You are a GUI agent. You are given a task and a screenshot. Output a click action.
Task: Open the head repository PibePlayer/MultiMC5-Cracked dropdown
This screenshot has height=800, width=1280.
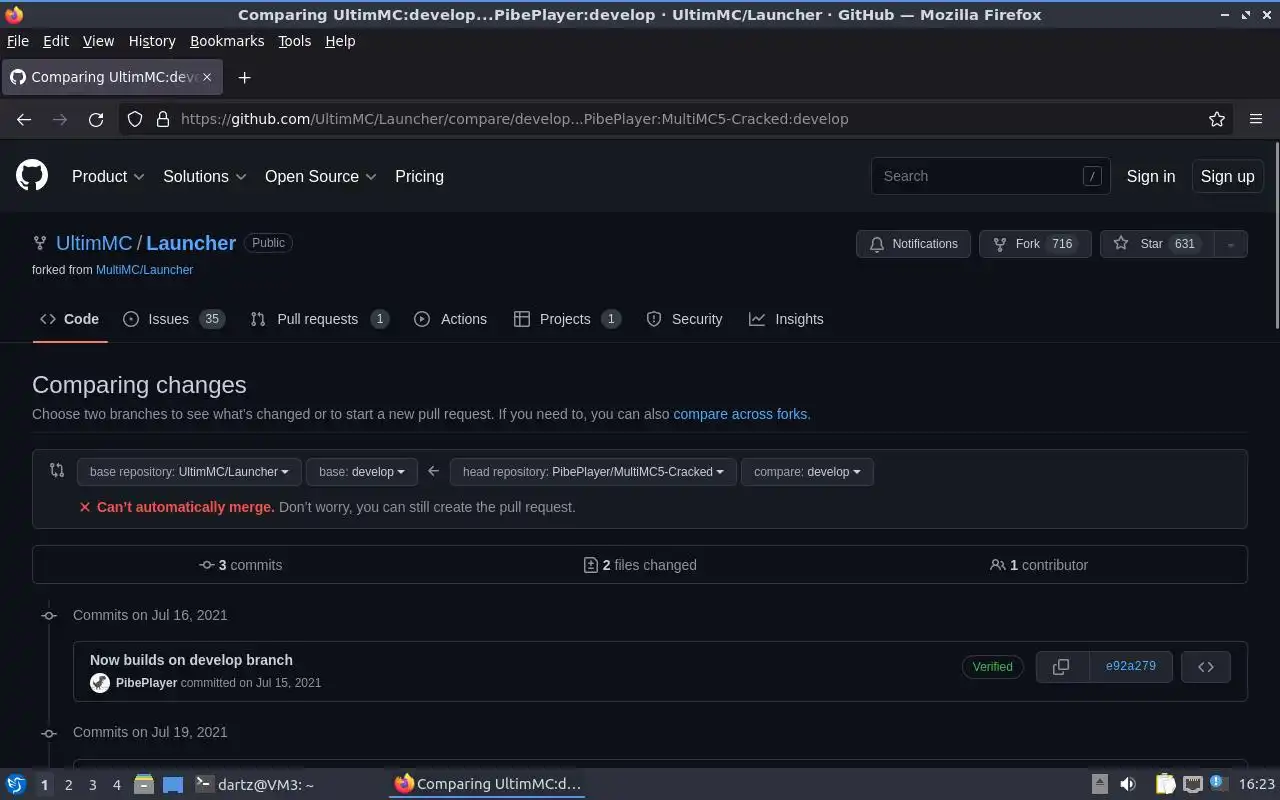pyautogui.click(x=593, y=472)
